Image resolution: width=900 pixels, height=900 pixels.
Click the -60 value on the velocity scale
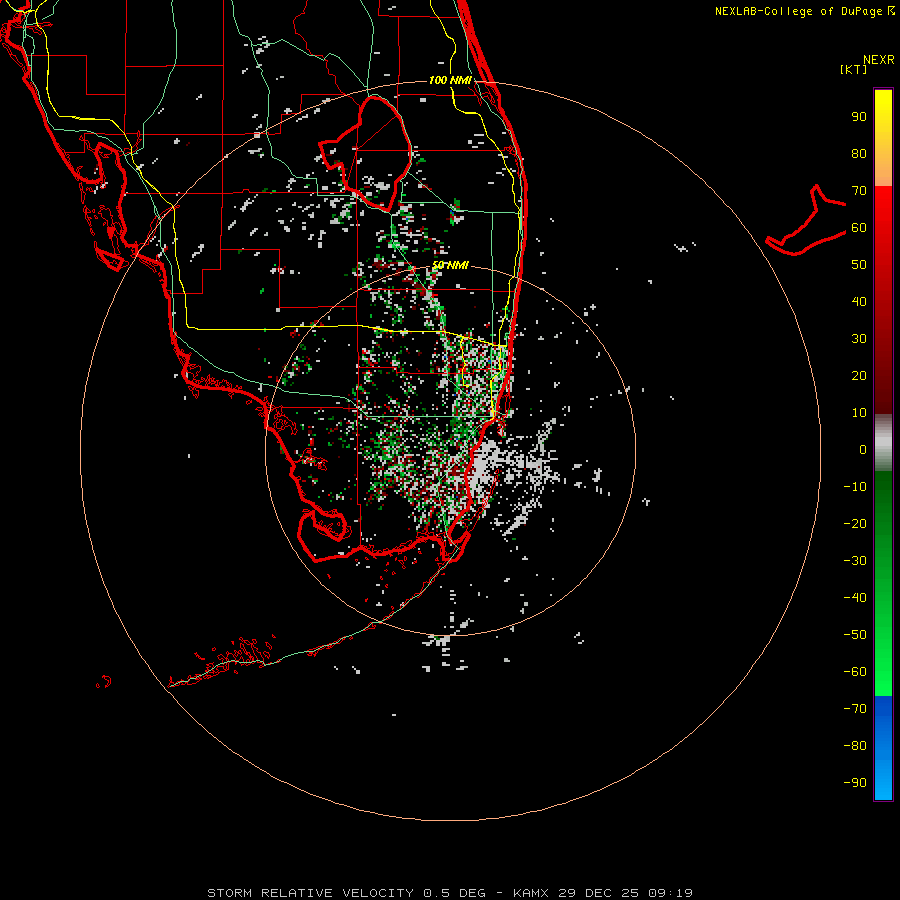tap(855, 672)
